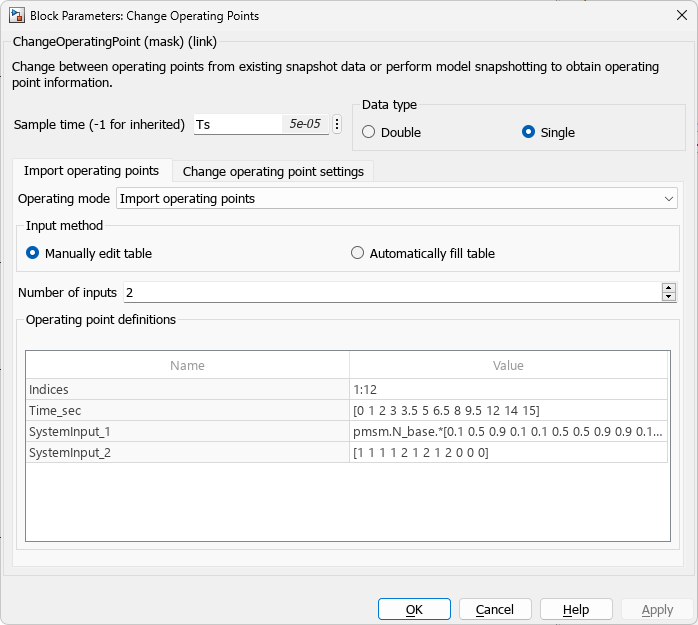Open the sample time three-dot options button
Viewport: 698px width, 625px height.
click(x=337, y=124)
